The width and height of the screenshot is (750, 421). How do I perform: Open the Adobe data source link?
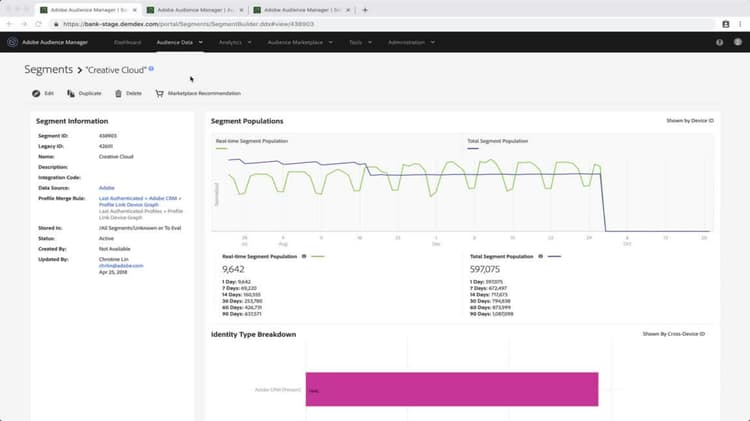click(107, 188)
